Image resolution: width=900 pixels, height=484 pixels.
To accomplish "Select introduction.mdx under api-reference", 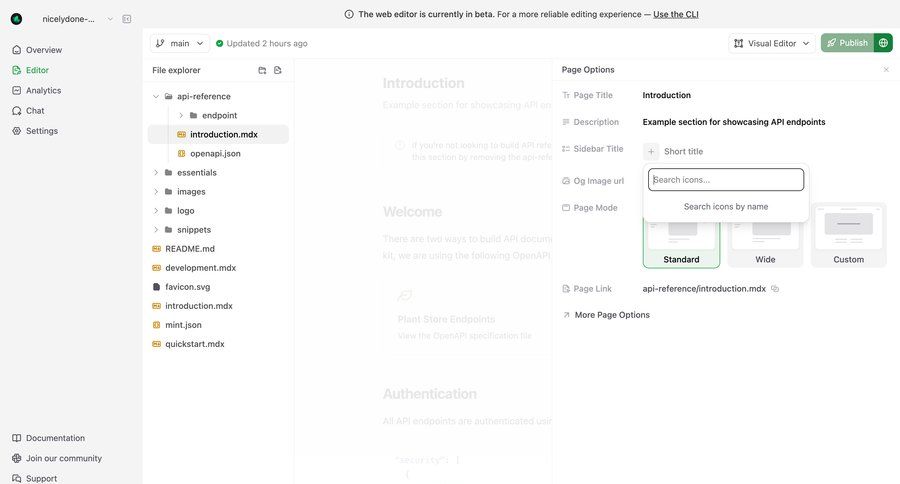I will [x=218, y=134].
